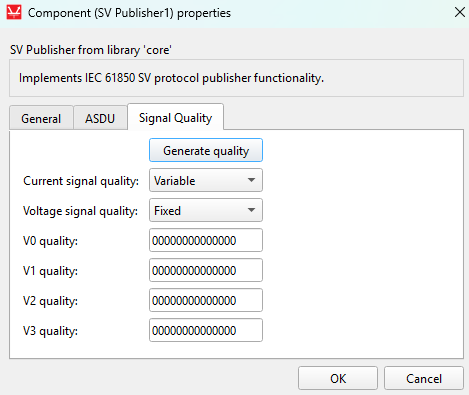Switch to the General tab
This screenshot has height=395, width=469.
pyautogui.click(x=41, y=118)
